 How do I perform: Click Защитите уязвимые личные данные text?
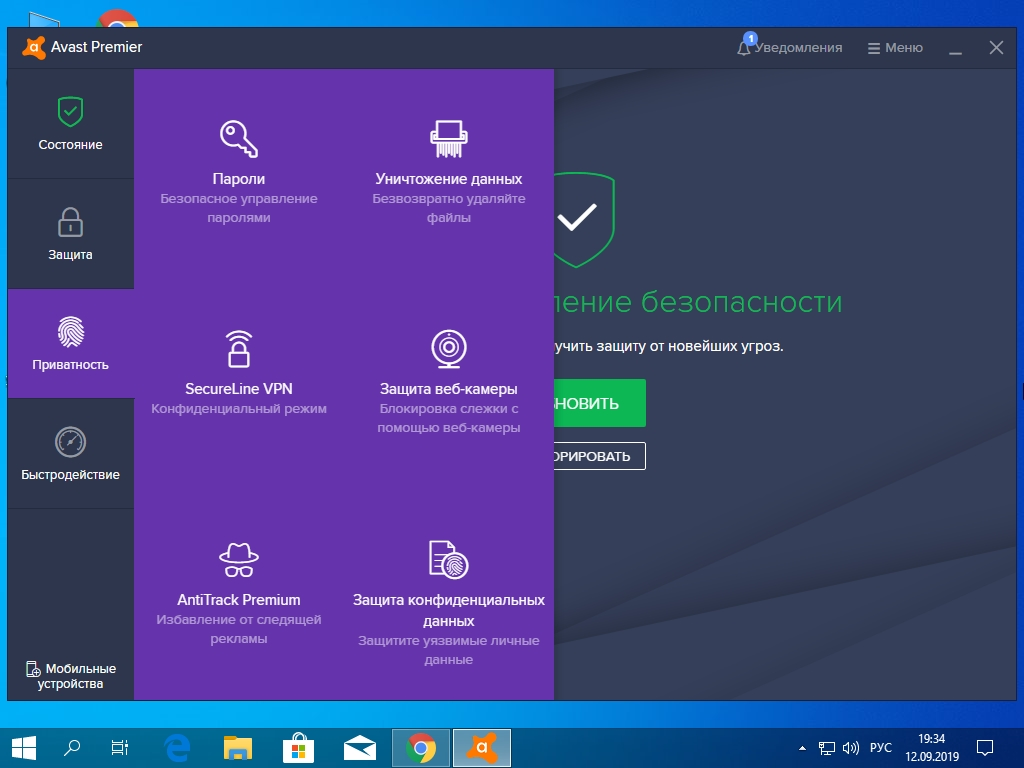pos(449,650)
